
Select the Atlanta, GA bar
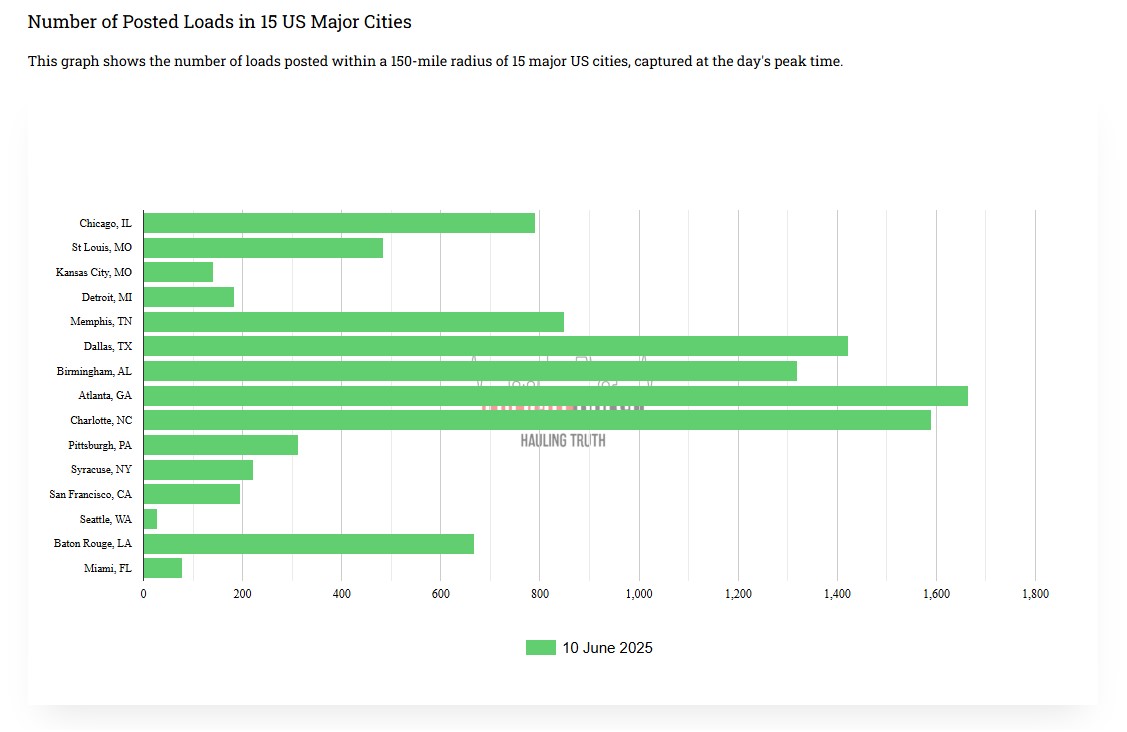tap(555, 396)
